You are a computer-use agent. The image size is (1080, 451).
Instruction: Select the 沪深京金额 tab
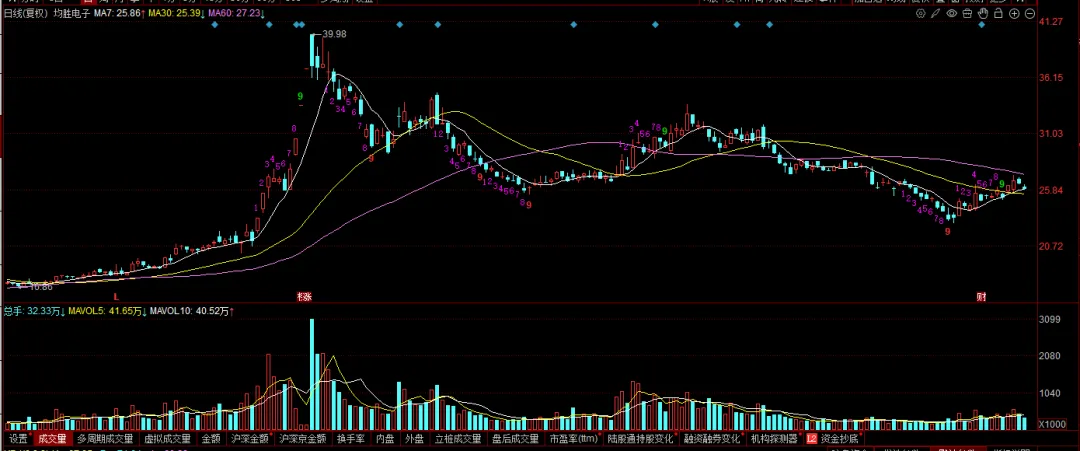pyautogui.click(x=302, y=438)
